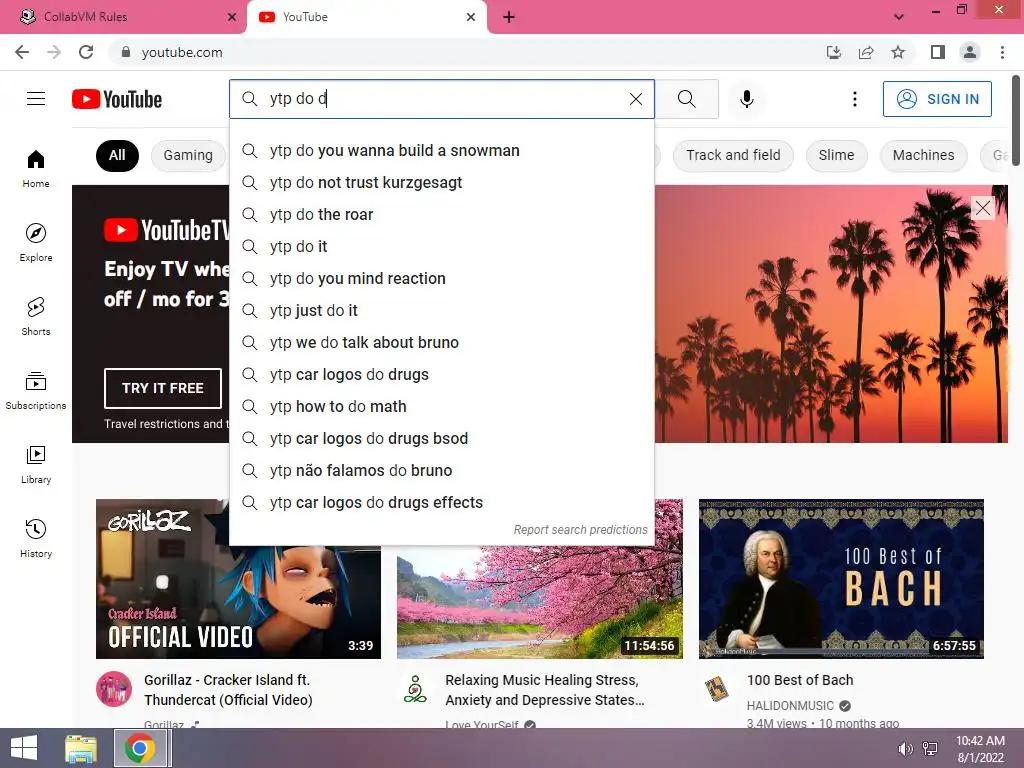Open the cherry blossom relaxing music thumbnail
The width and height of the screenshot is (1024, 768).
[539, 601]
